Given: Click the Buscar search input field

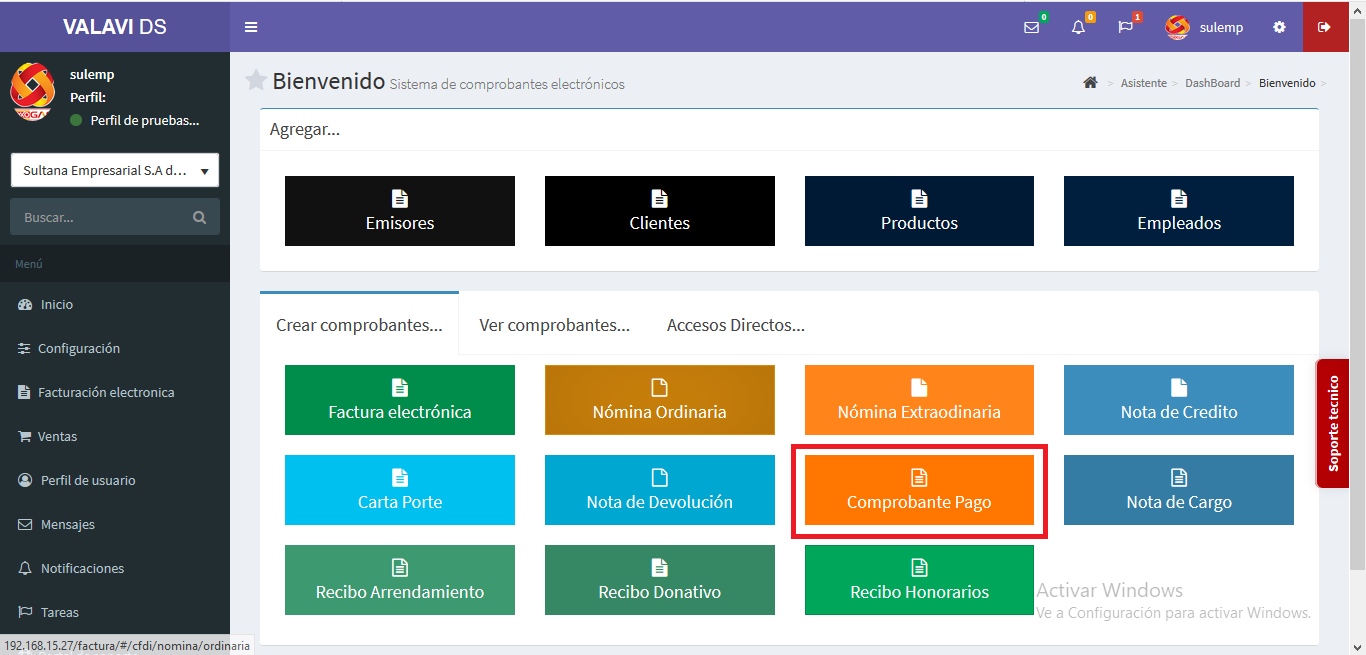Looking at the screenshot, I should coord(100,217).
